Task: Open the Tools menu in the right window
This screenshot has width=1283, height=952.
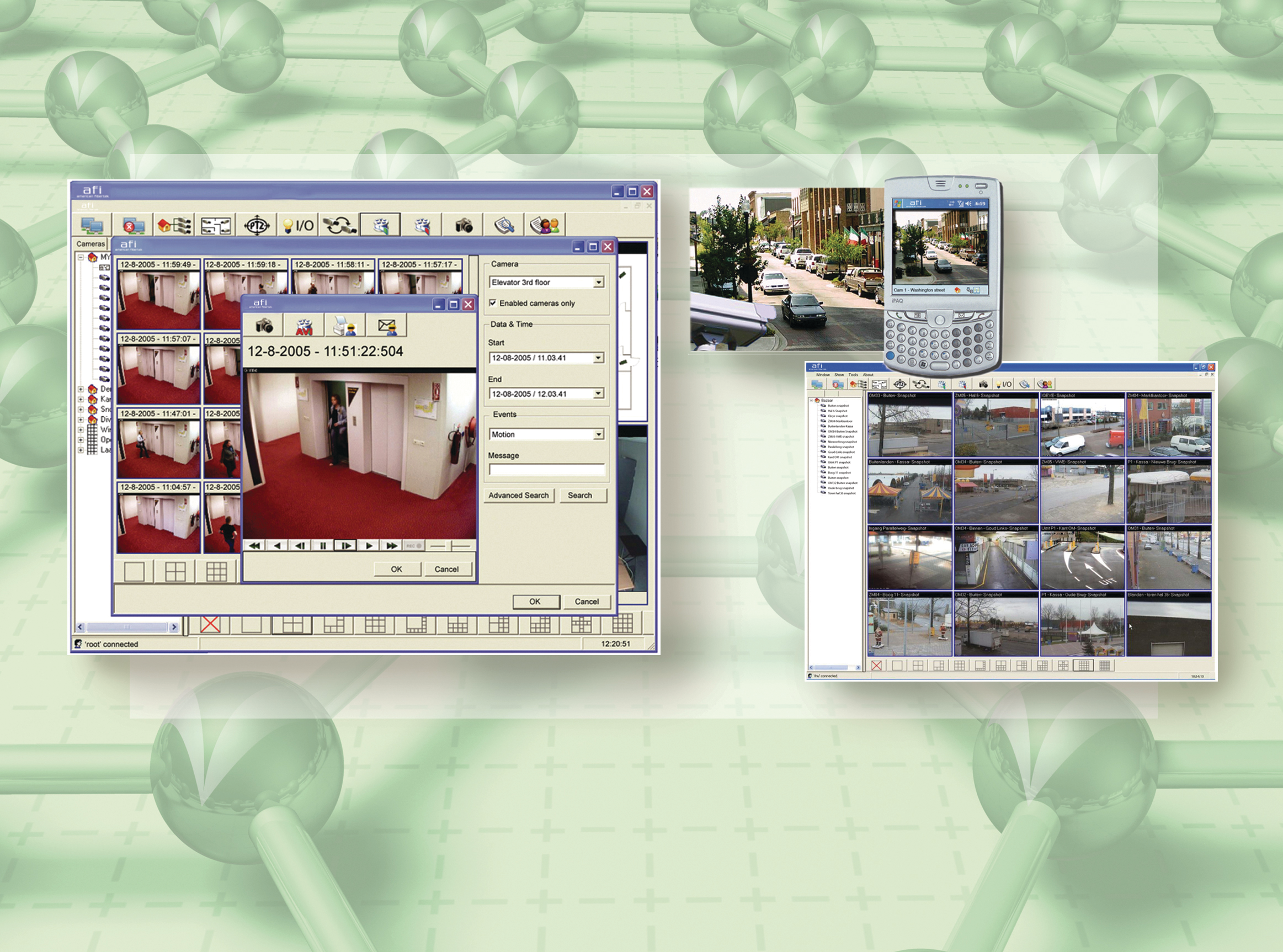Action: (x=853, y=375)
